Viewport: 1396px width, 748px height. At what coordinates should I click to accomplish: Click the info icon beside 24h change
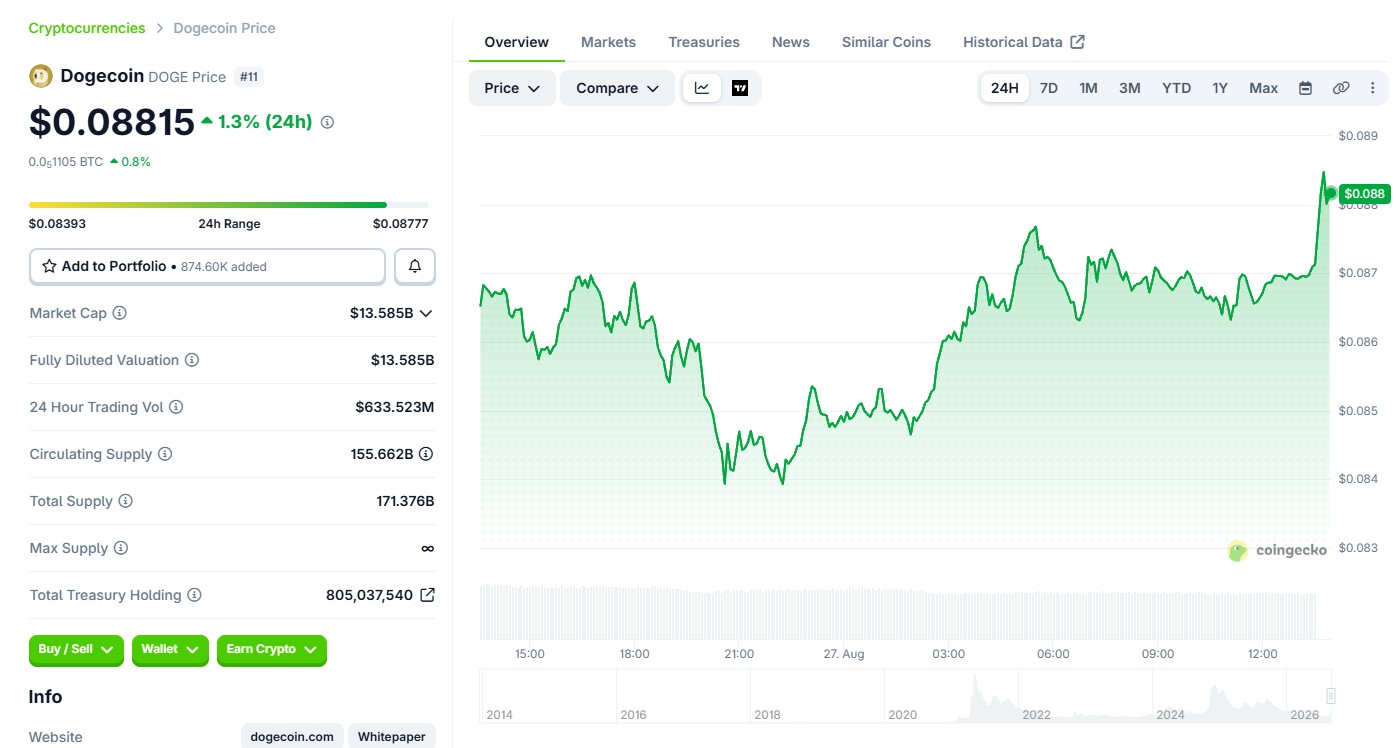[327, 122]
